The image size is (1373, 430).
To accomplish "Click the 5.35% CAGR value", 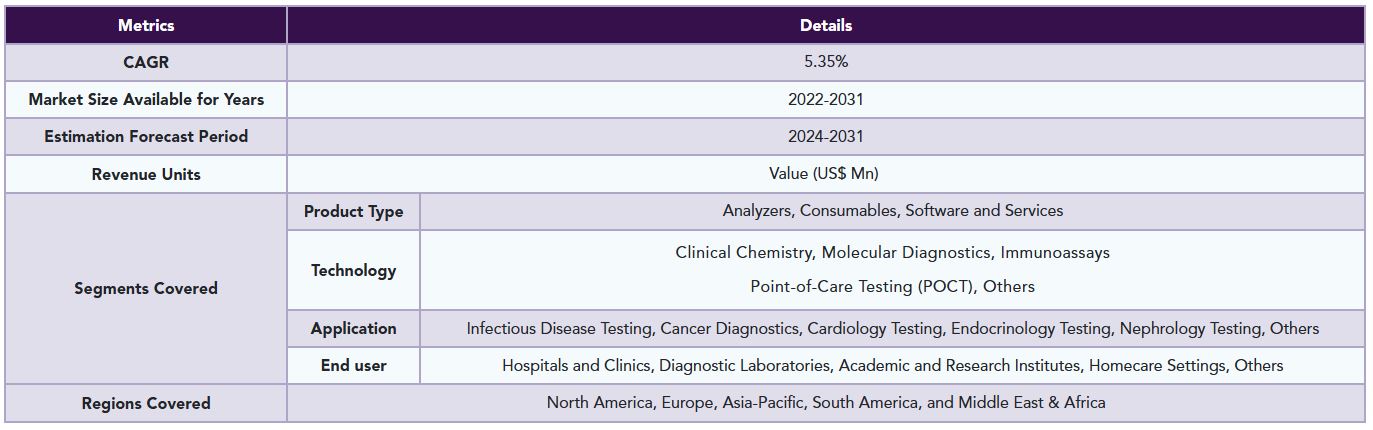I will pos(826,62).
